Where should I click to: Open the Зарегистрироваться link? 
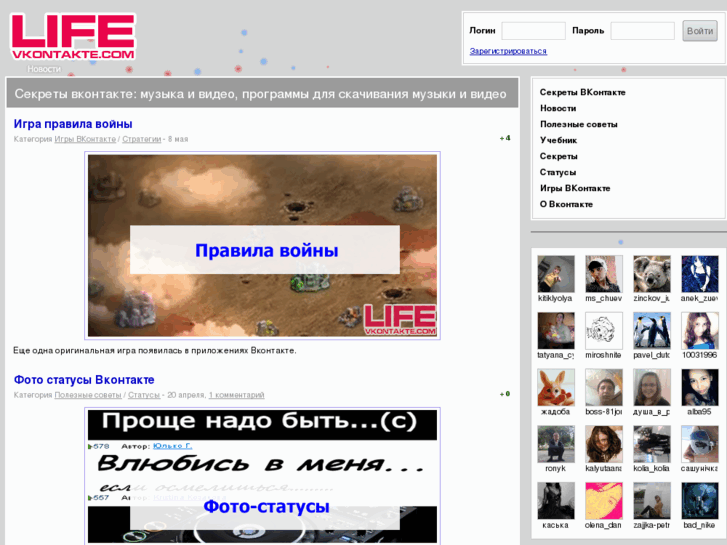pyautogui.click(x=508, y=51)
